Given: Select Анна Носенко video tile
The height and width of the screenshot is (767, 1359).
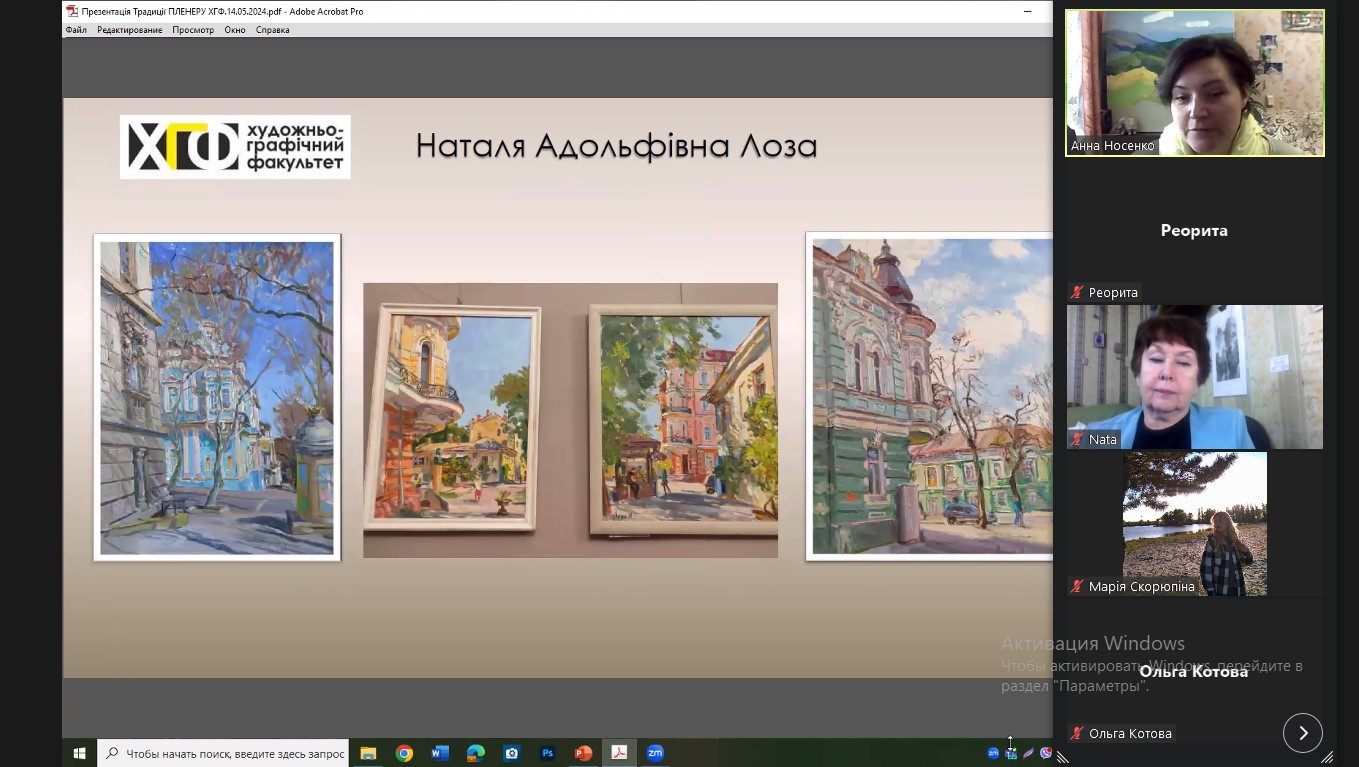Looking at the screenshot, I should pos(1194,83).
